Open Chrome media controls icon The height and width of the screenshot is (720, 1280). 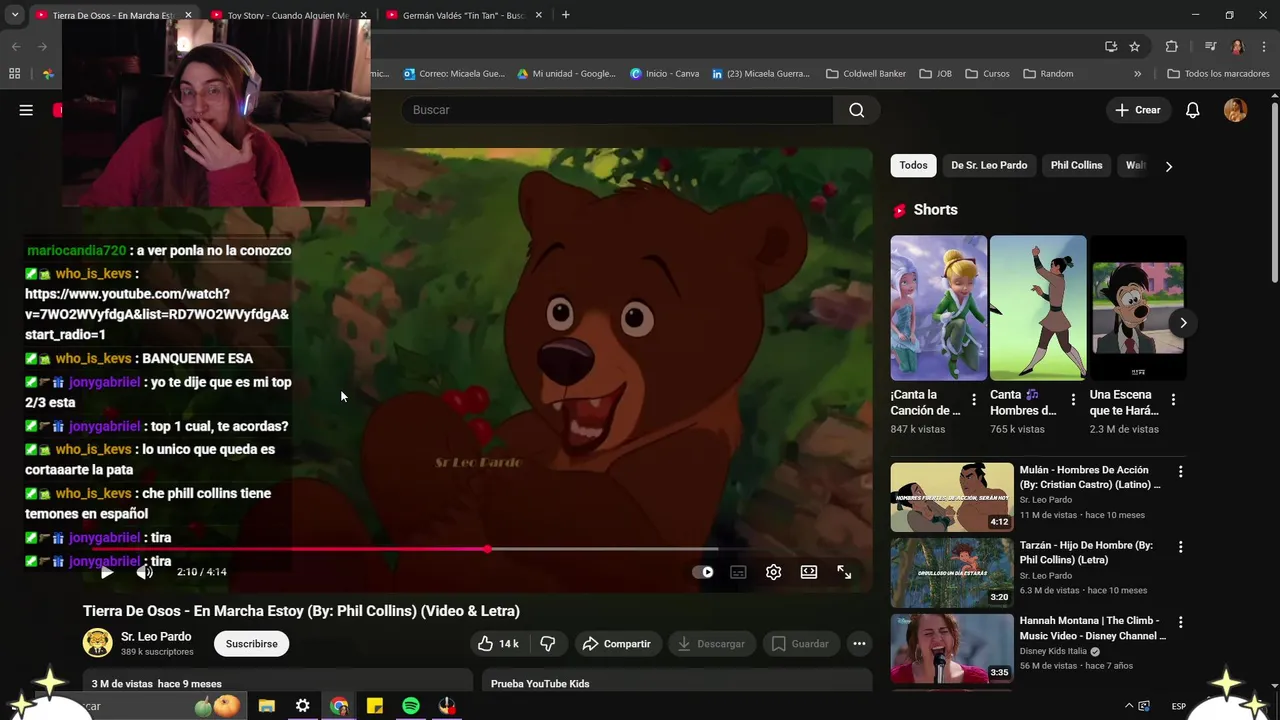click(x=1210, y=46)
